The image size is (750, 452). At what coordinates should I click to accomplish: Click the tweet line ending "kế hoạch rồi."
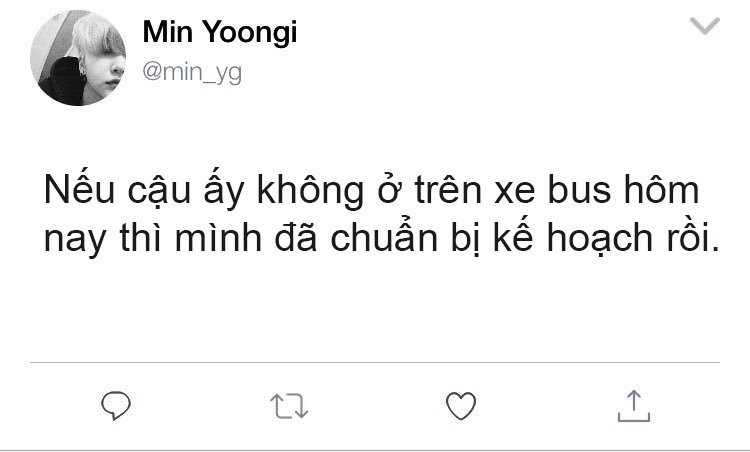coord(381,238)
